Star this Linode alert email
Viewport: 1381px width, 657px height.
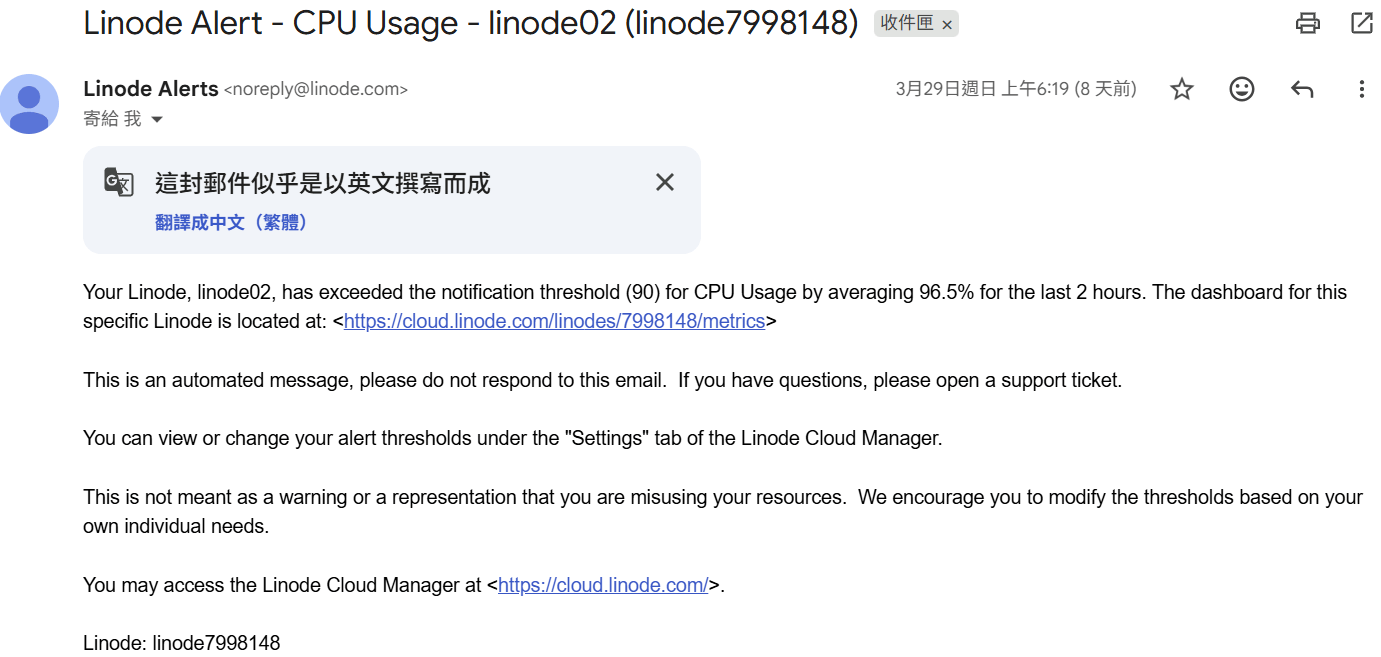1182,89
